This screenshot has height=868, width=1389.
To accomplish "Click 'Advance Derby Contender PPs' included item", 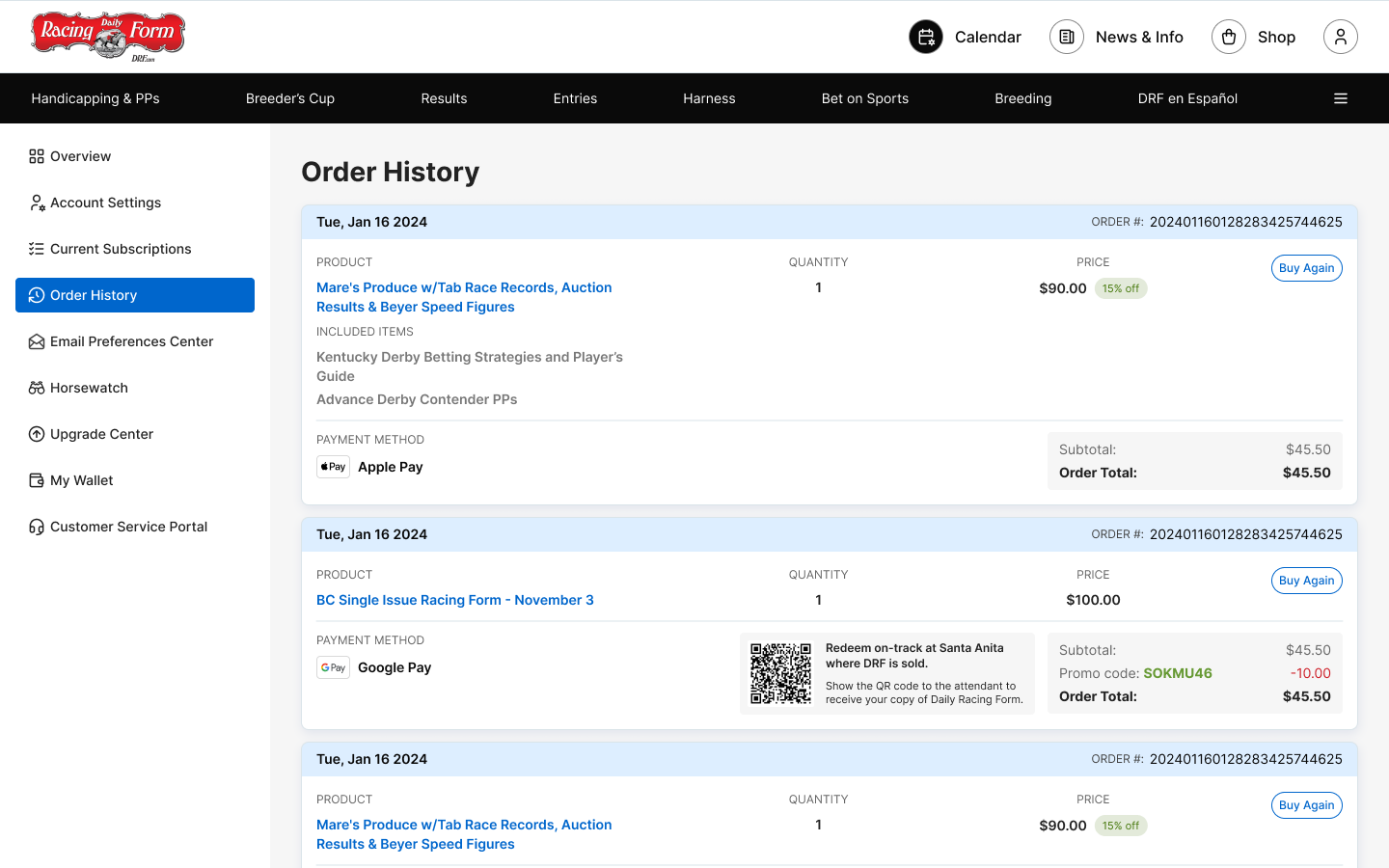I will (x=417, y=399).
